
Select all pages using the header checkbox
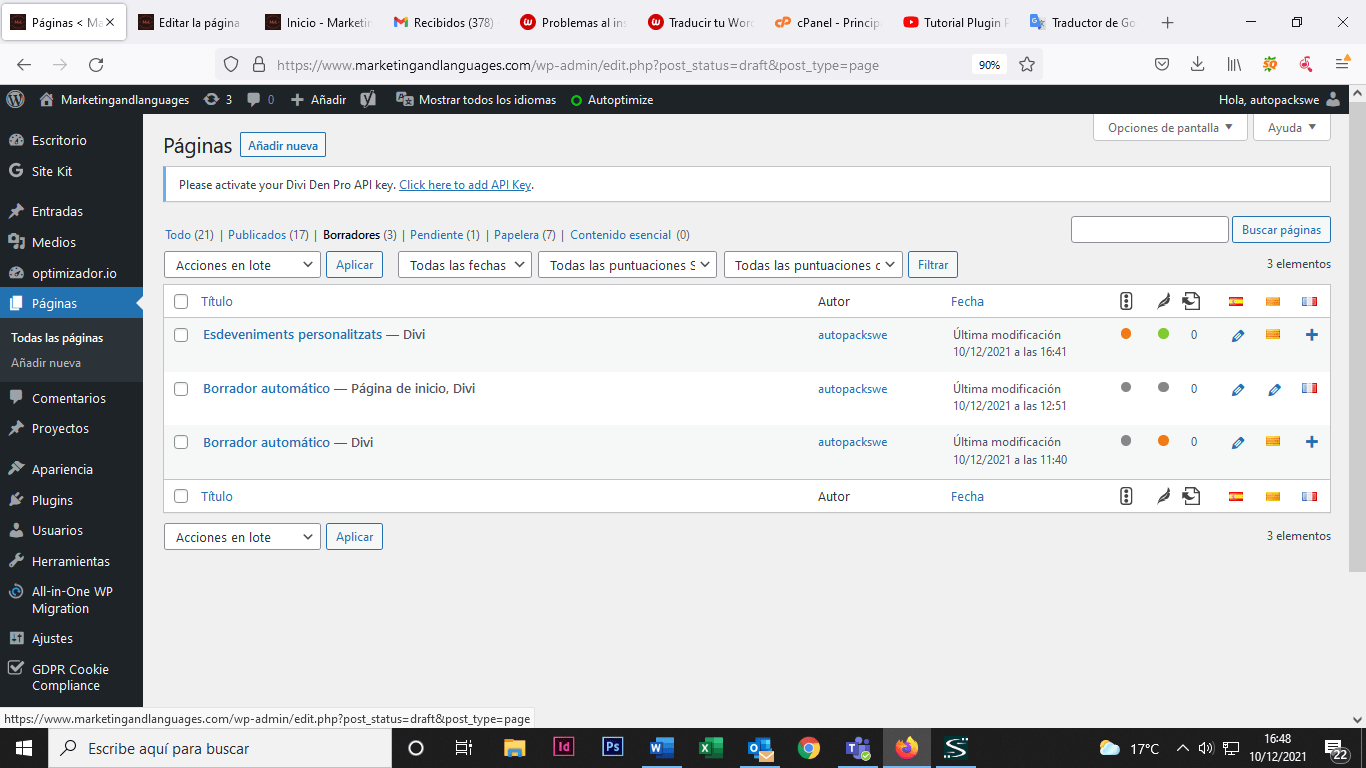click(181, 301)
